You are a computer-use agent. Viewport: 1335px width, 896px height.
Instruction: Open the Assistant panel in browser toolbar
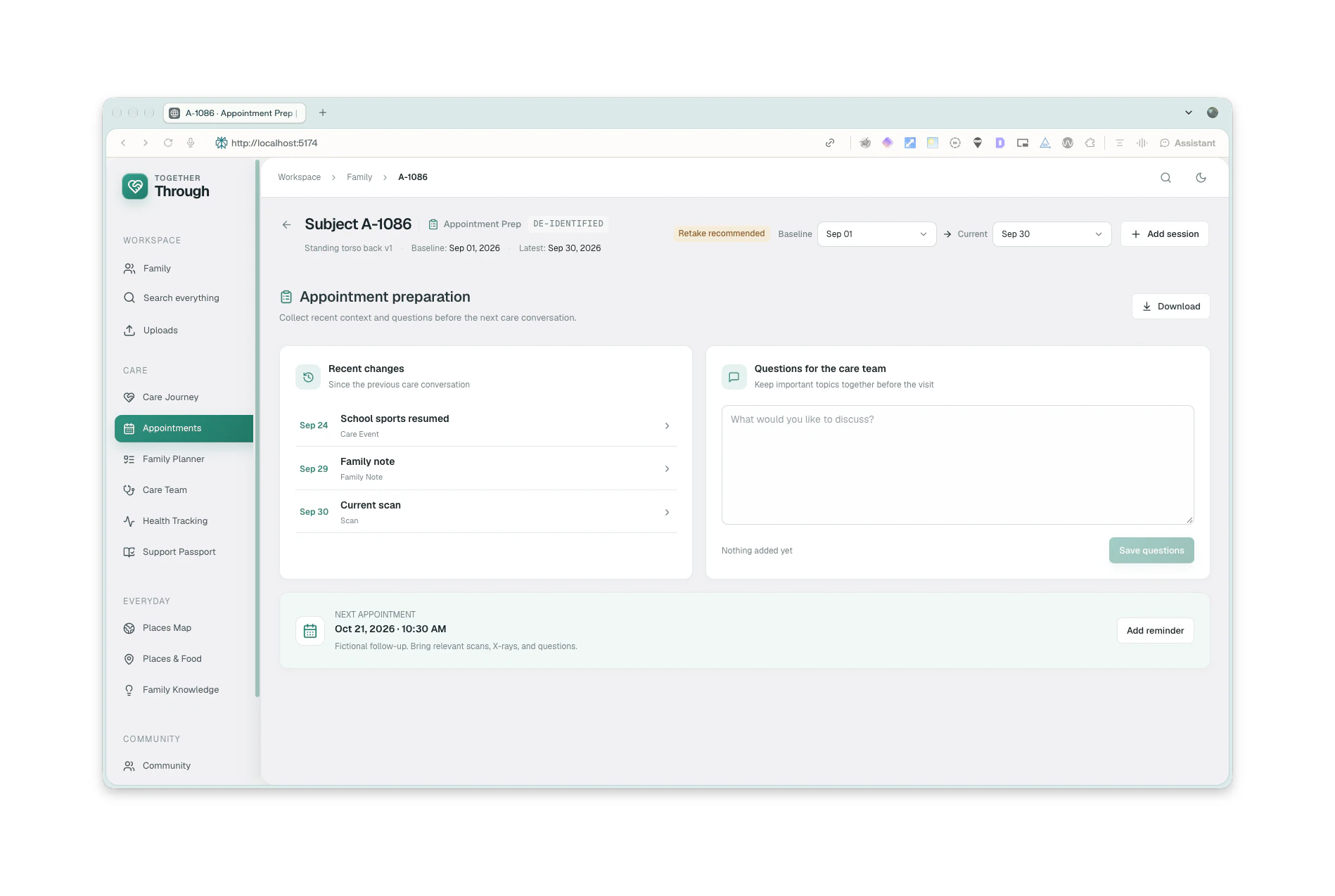click(1187, 143)
